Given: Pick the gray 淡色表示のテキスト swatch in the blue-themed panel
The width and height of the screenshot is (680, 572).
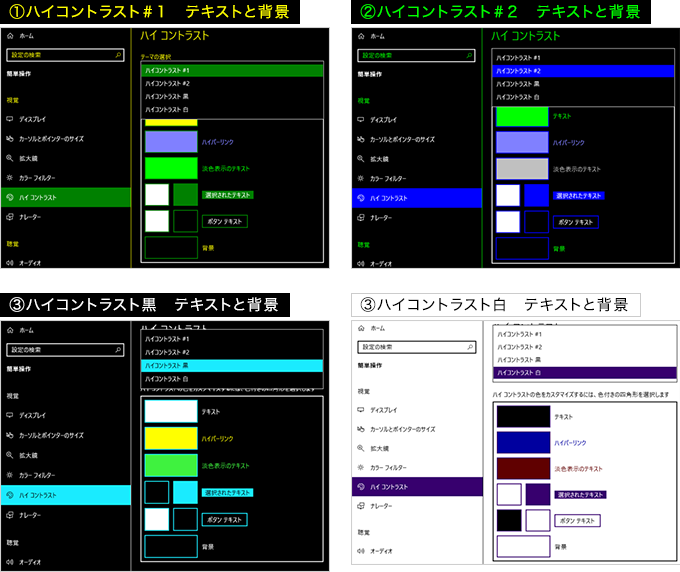Looking at the screenshot, I should tap(523, 169).
